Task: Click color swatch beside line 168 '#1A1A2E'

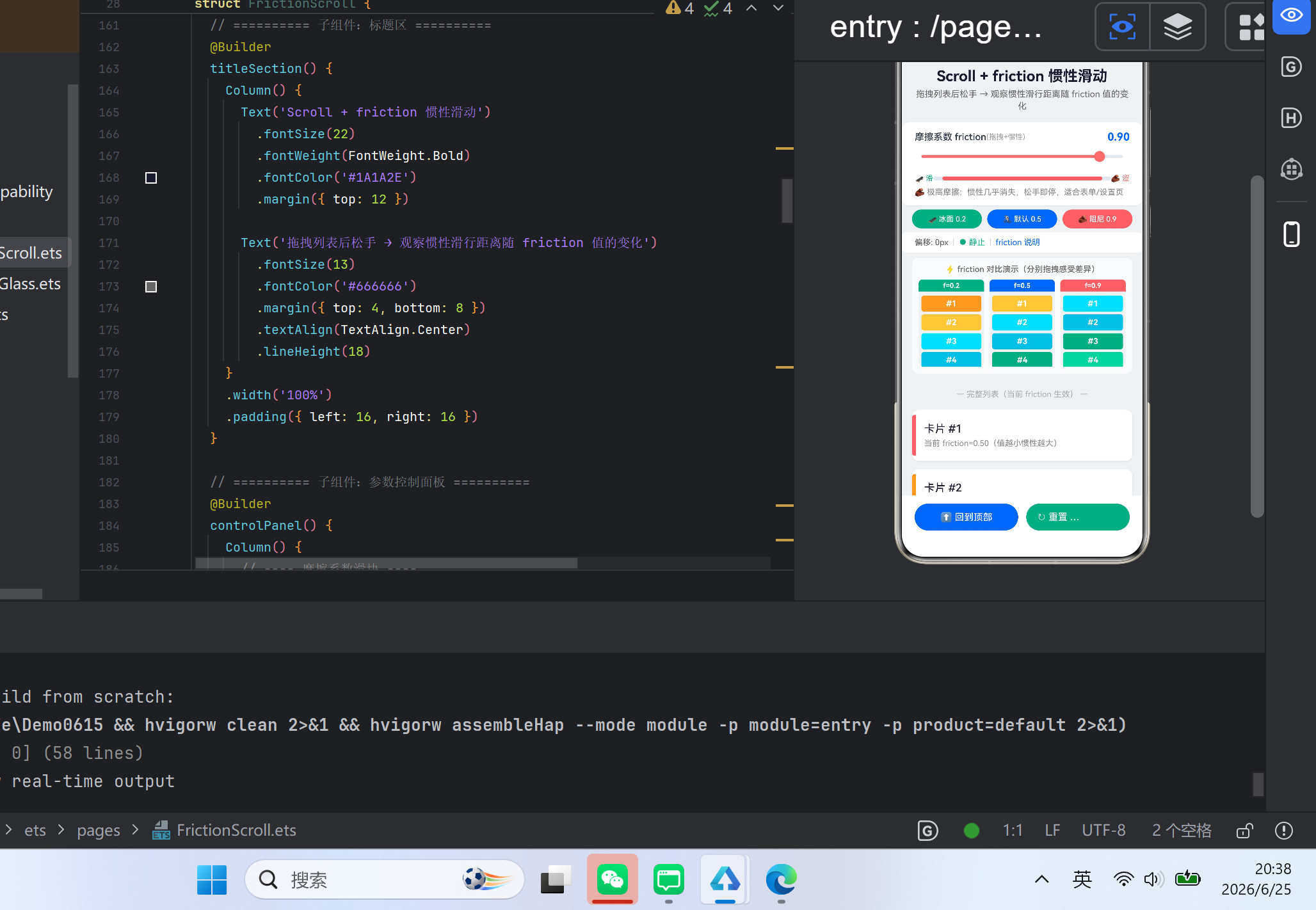Action: (151, 178)
